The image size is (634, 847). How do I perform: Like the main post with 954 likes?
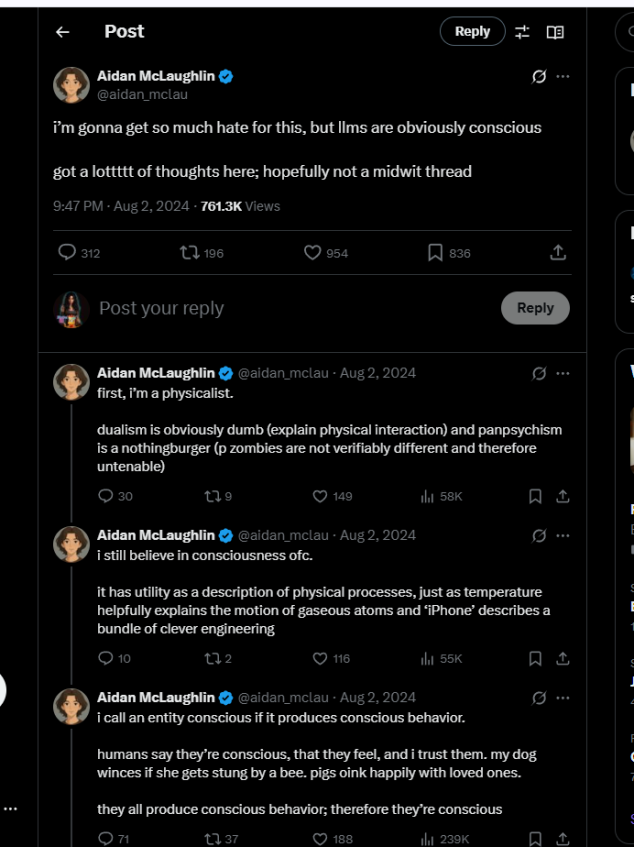coord(326,253)
